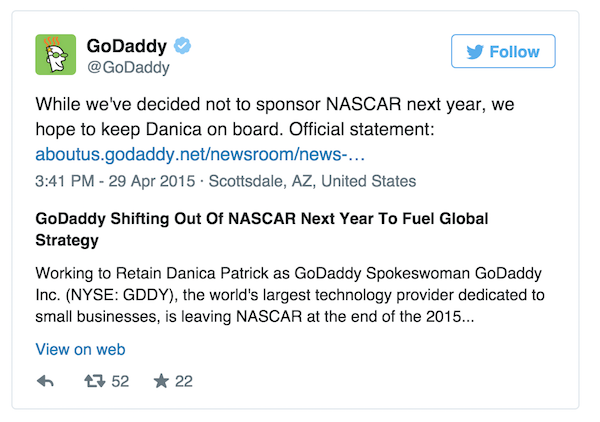
Task: Click the tweet text about sponsoring NASCAR
Action: (x=275, y=117)
